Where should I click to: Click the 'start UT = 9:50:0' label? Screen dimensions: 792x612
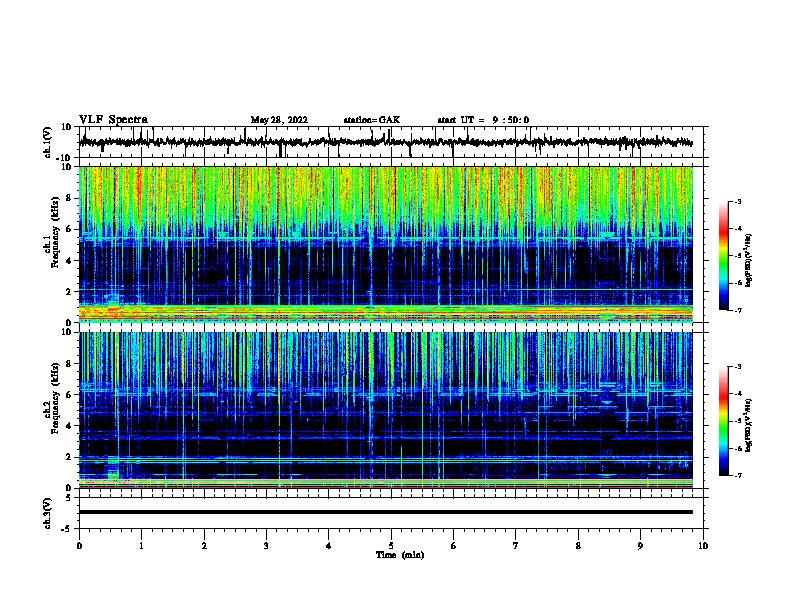click(x=483, y=120)
